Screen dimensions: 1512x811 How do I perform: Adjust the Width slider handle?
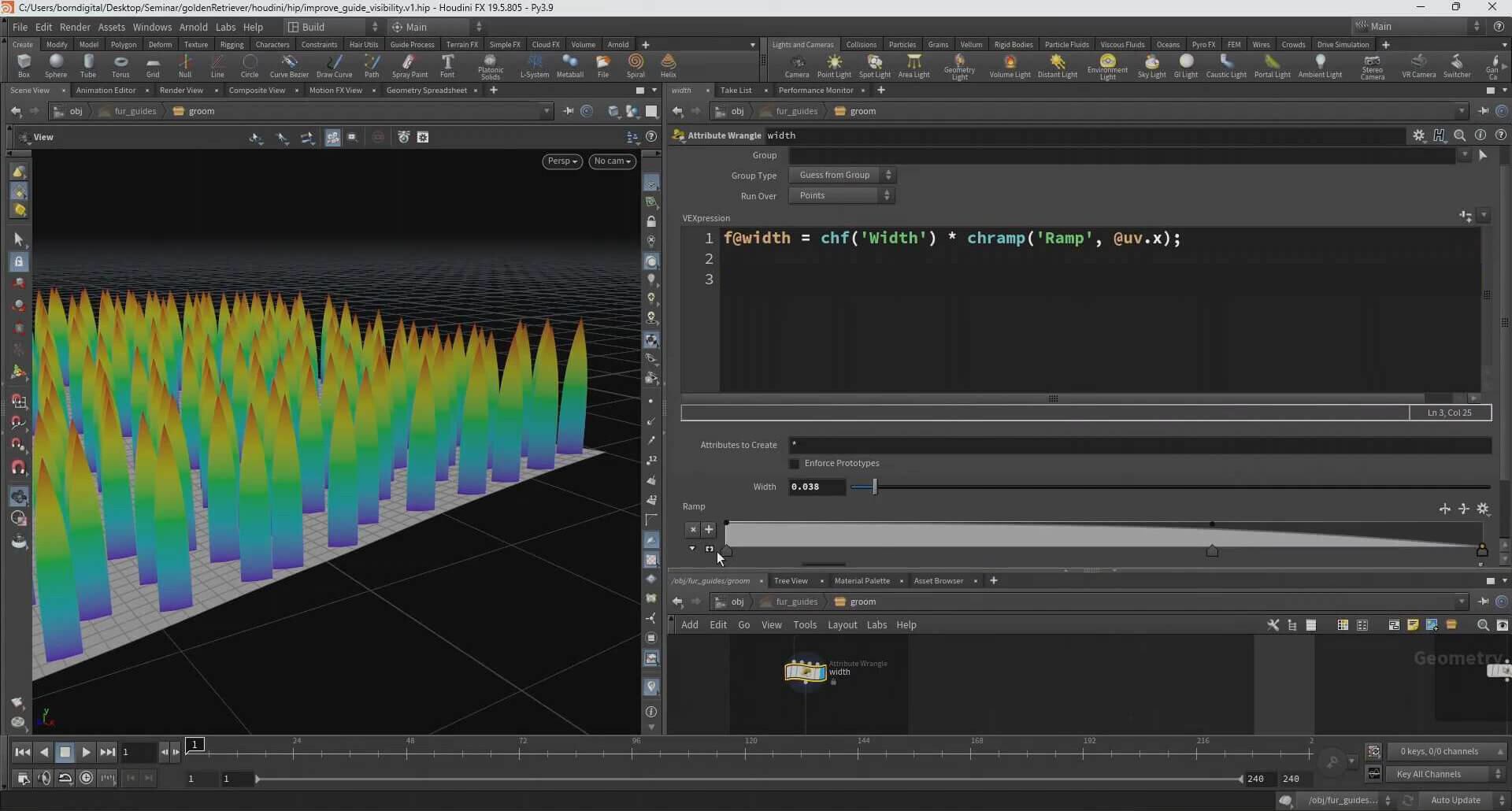(x=875, y=487)
